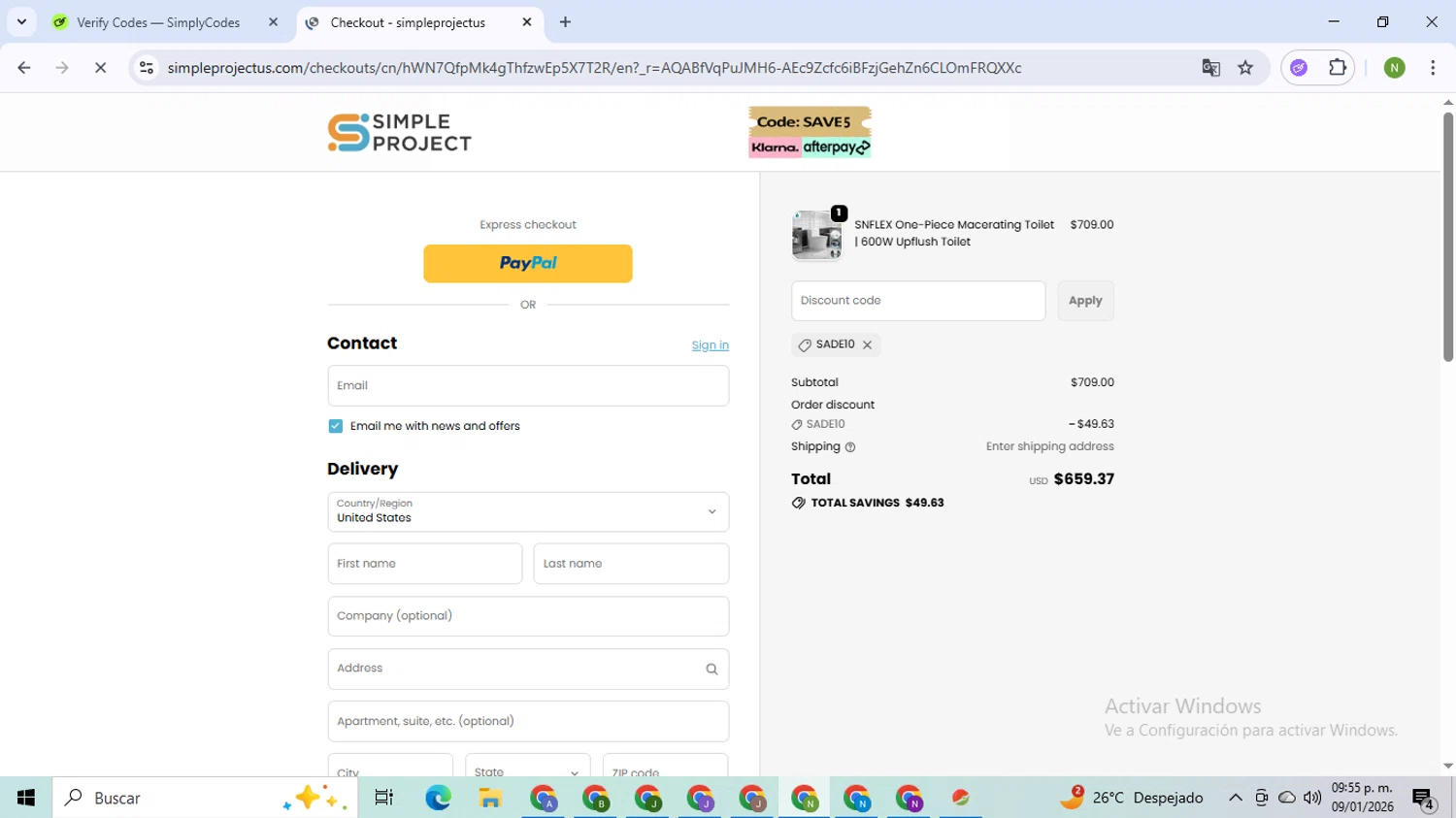Pay with the PayPal express button
Screen dimensions: 1456x818
click(528, 263)
